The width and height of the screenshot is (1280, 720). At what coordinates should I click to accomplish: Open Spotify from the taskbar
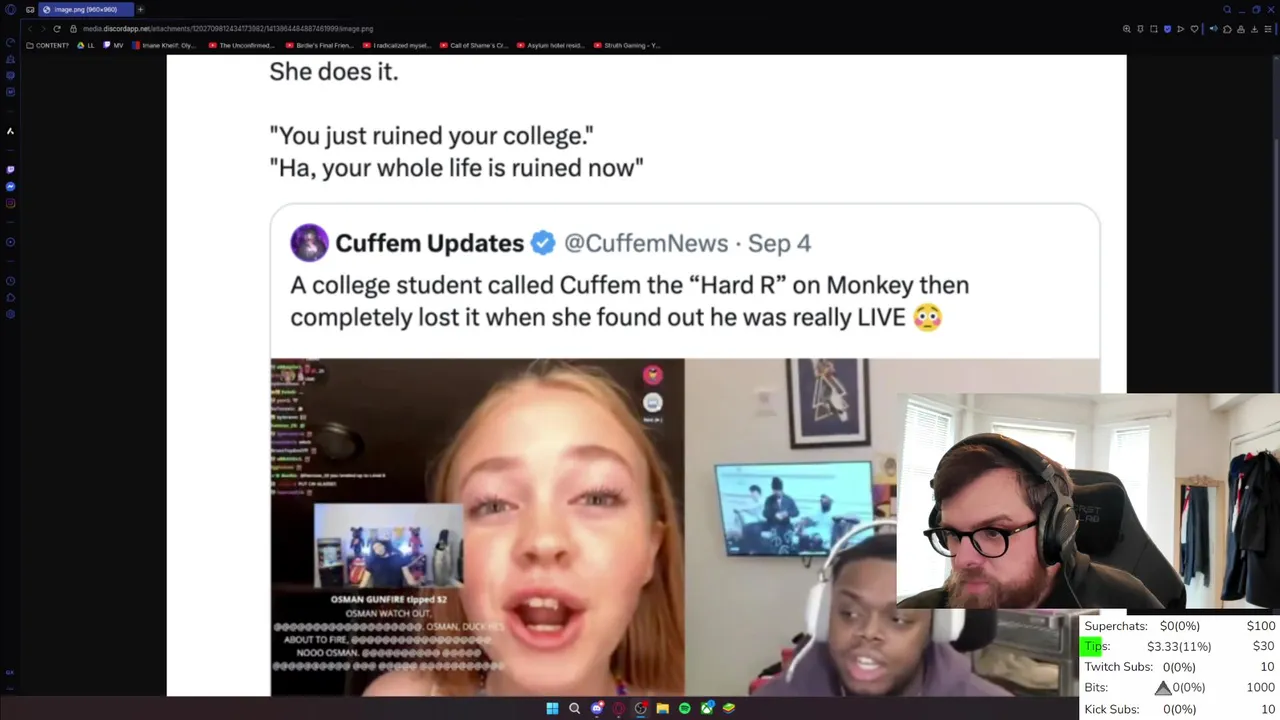coord(685,708)
